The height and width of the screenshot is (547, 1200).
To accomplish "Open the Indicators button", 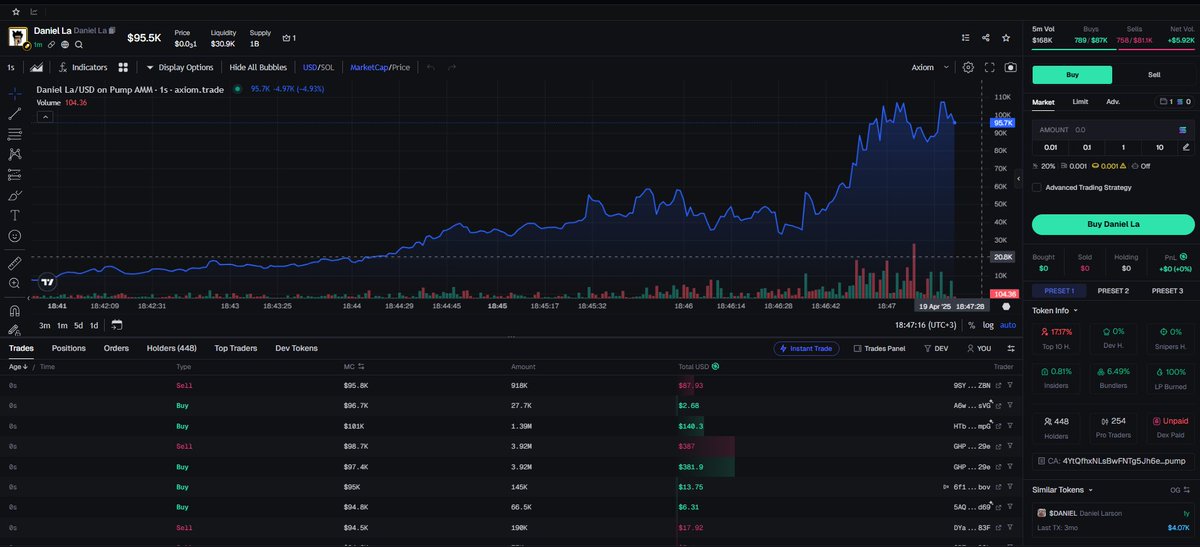I will click(83, 67).
